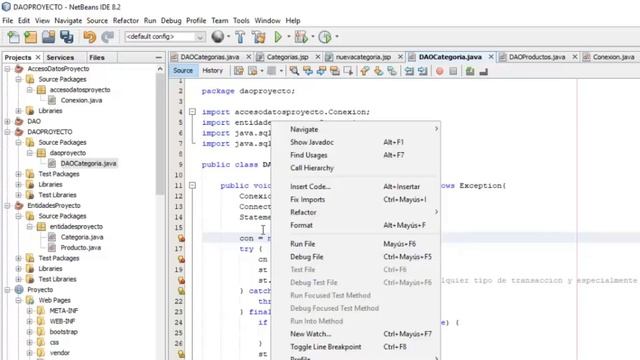
Task: Open the Profile Project arrow dropdown
Action: coord(337,37)
